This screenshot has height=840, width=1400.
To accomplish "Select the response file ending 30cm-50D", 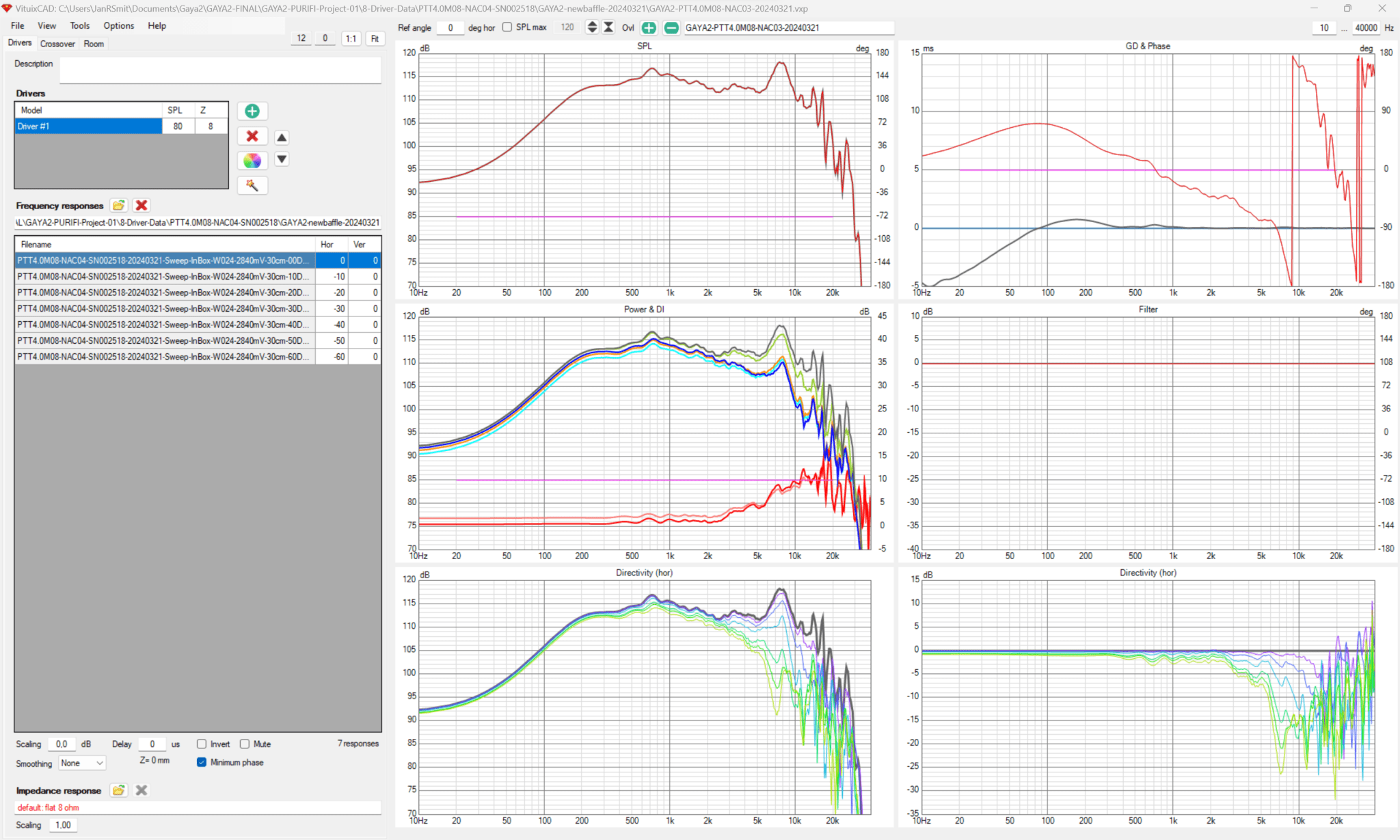I will (198, 340).
